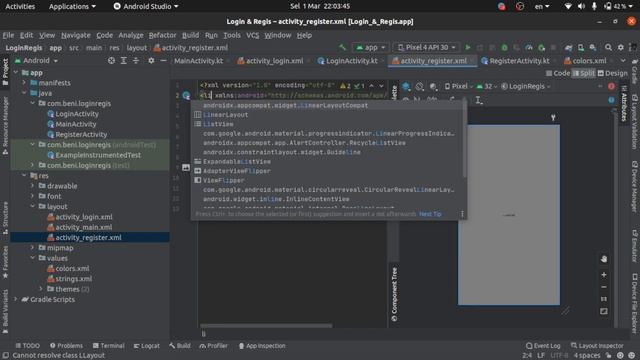This screenshot has height=360, width=640.
Task: Open API level 32 dropdown in preview
Action: tap(487, 86)
